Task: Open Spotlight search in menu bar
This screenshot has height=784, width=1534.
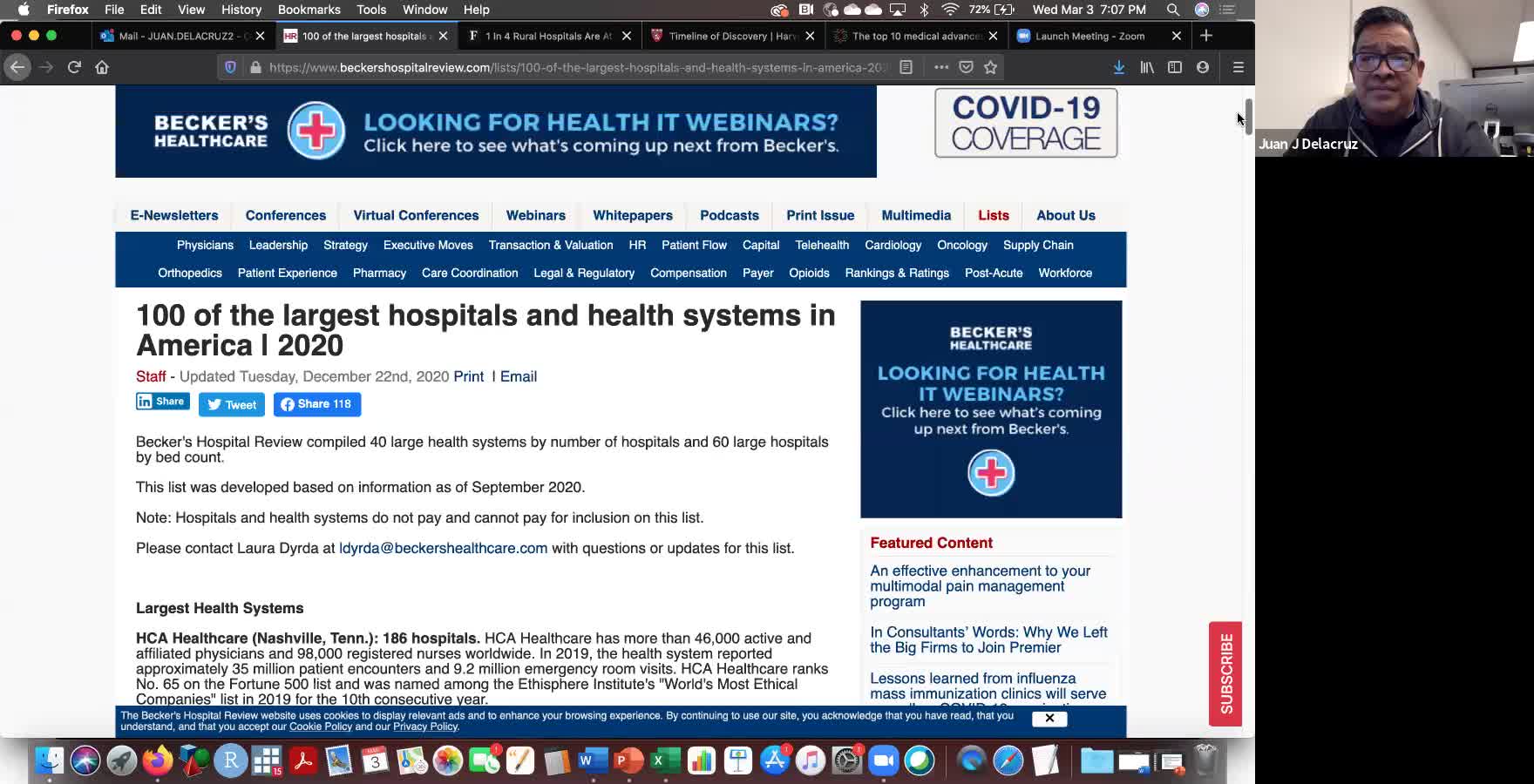Action: [x=1173, y=10]
